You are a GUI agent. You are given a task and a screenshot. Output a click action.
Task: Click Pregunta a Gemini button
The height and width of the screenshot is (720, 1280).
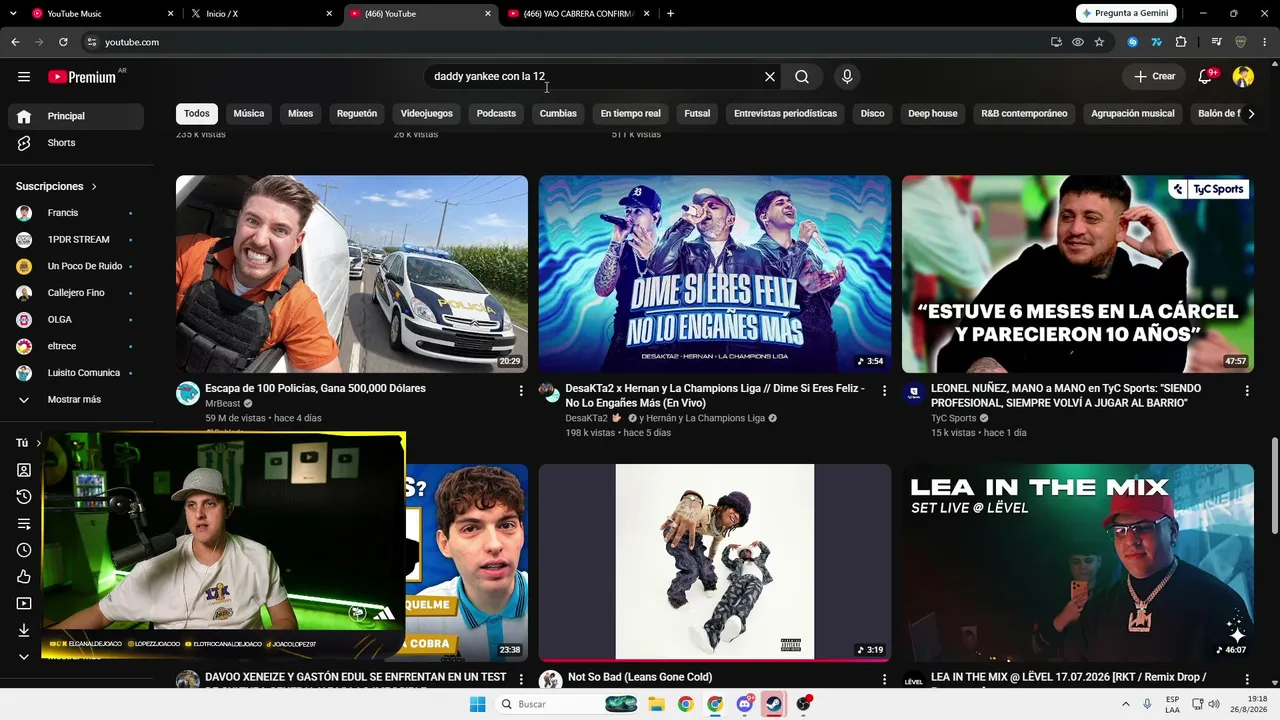(1126, 13)
